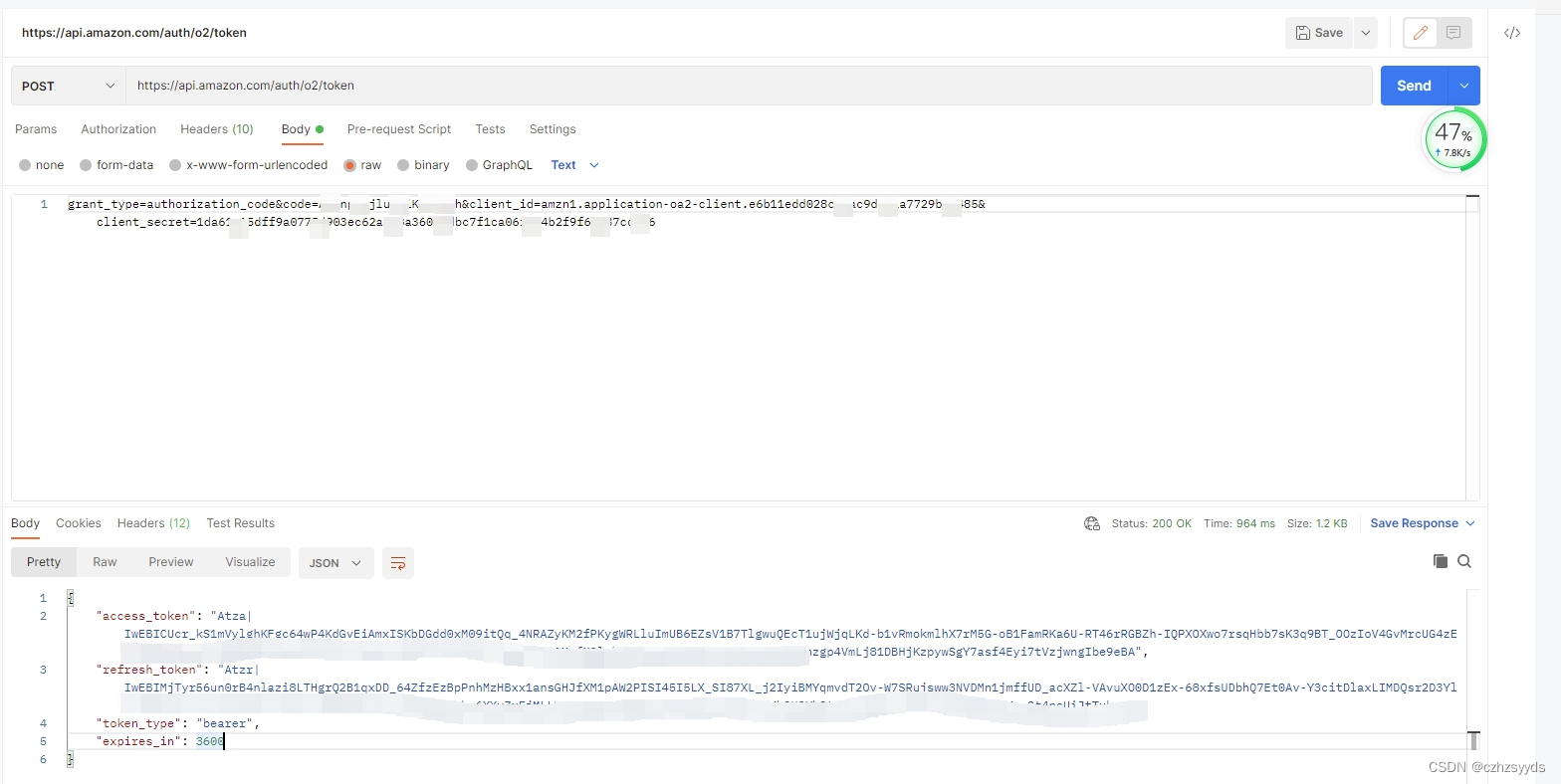Switch to edit mode pencil icon
The width and height of the screenshot is (1561, 784).
(1421, 33)
